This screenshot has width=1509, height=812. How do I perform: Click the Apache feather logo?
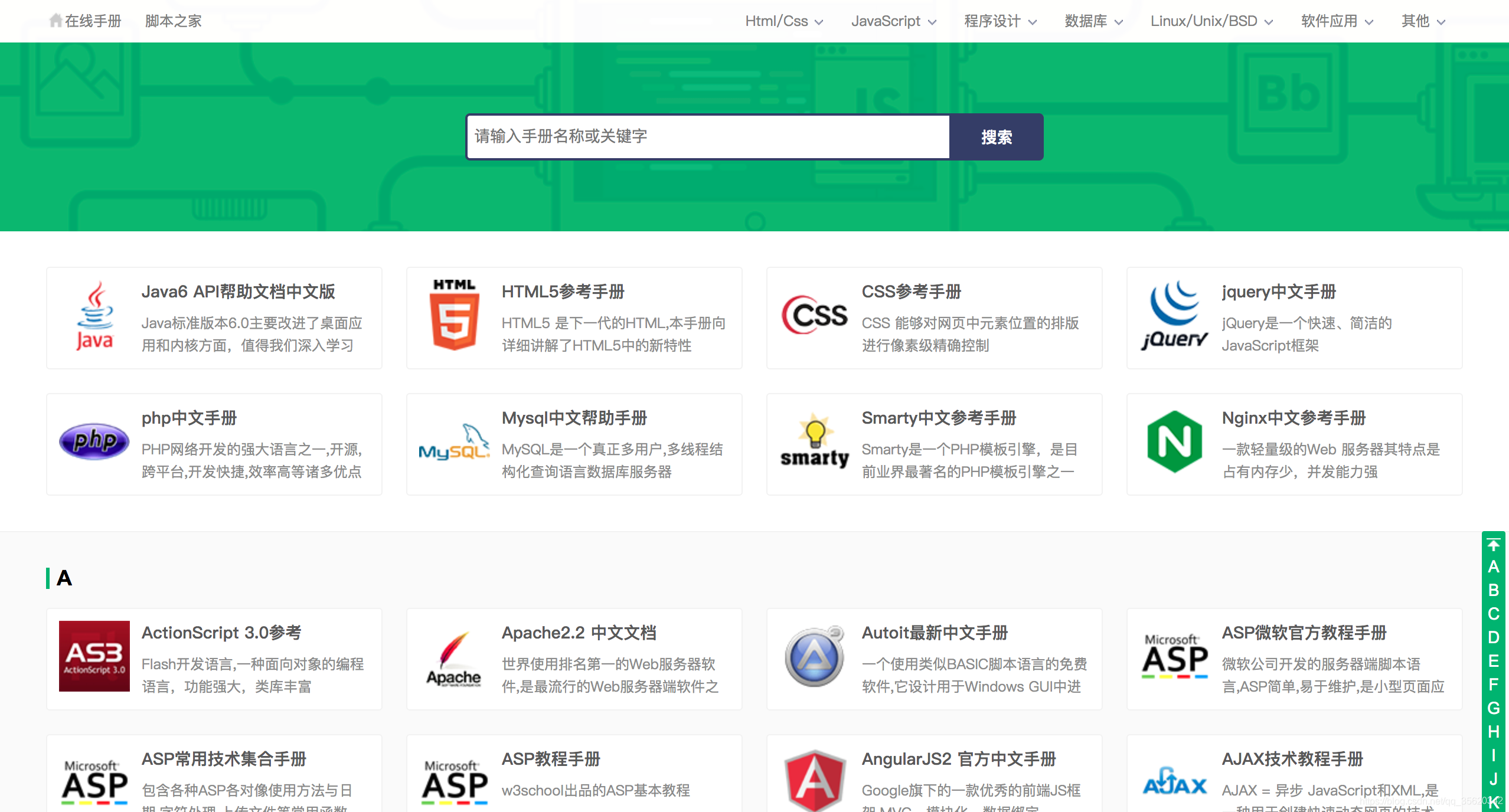[454, 659]
